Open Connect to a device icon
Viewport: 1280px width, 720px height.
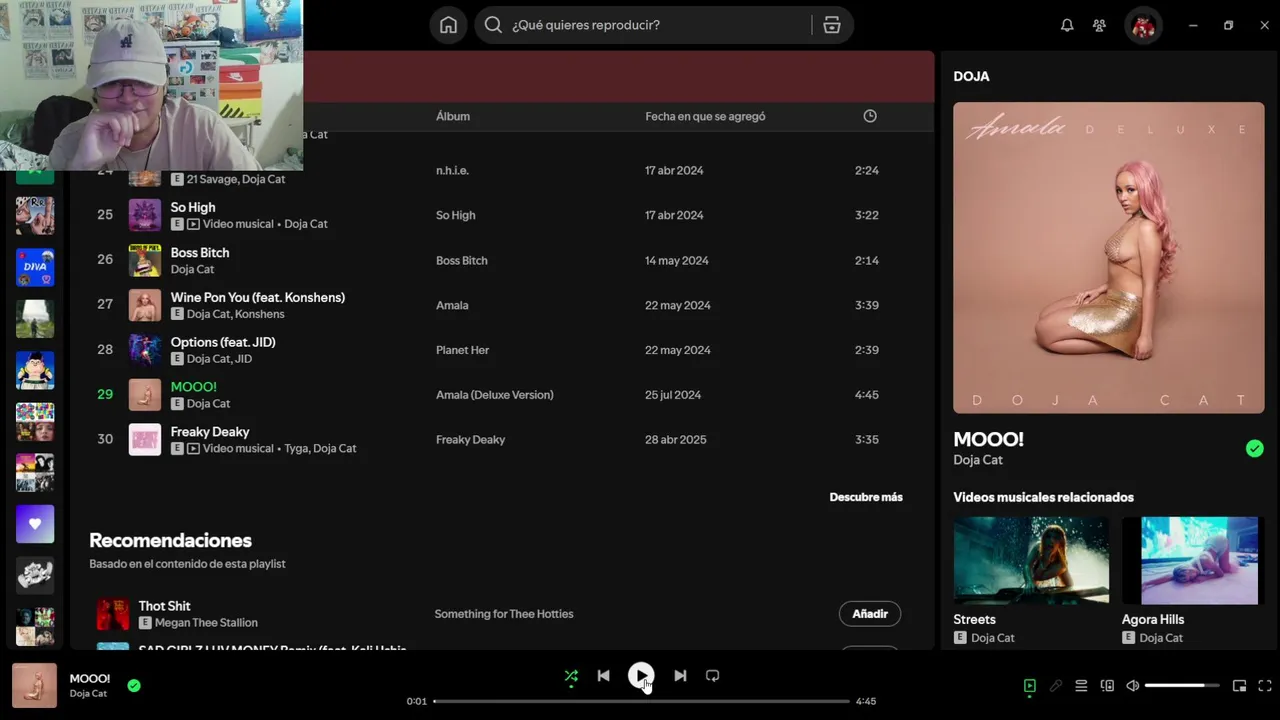(x=1107, y=686)
